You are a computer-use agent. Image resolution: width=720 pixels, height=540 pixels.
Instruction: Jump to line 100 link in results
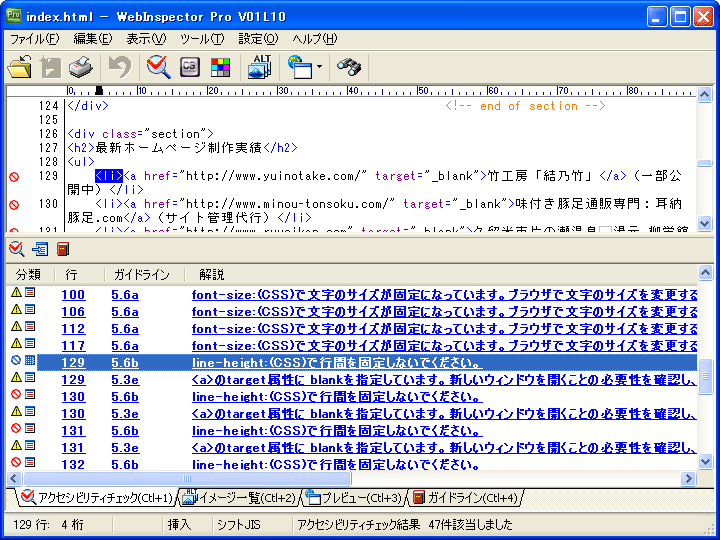(73, 295)
